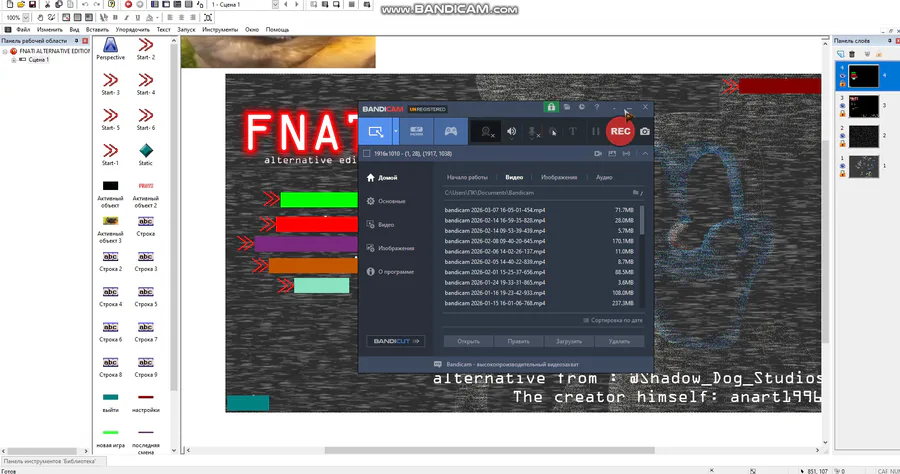Screen dimensions: 900x474
Task: Toggle eye visibility of layer 3
Action: click(842, 106)
